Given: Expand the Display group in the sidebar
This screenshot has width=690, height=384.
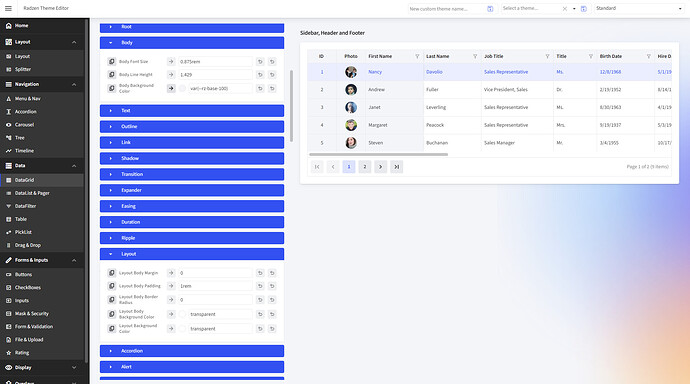Looking at the screenshot, I should [x=42, y=368].
